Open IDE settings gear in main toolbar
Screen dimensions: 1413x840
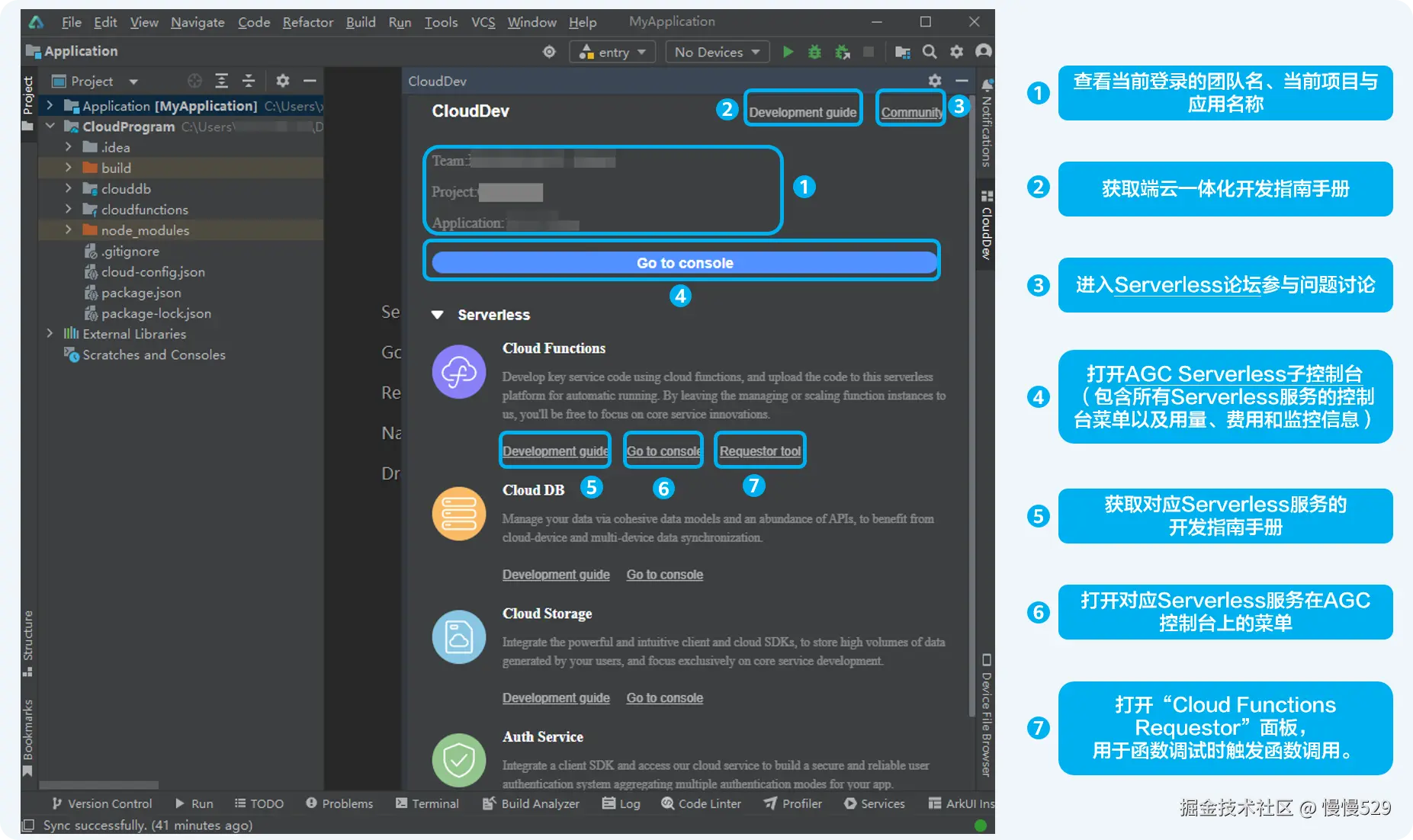[956, 52]
